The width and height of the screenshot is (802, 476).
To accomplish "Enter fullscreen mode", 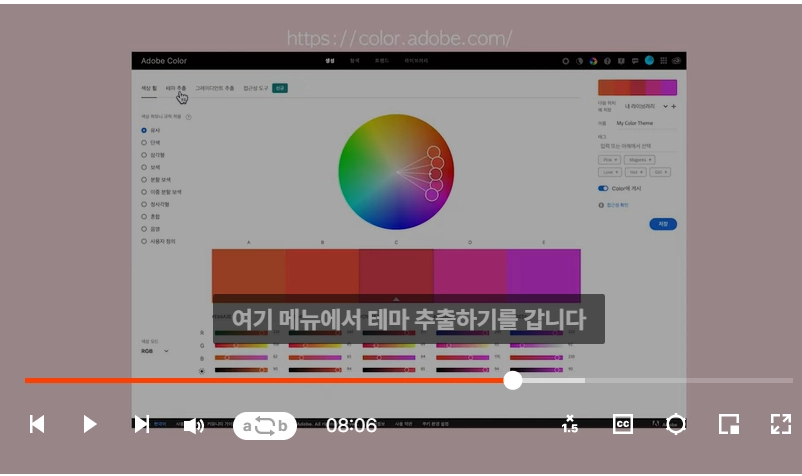I will 781,424.
